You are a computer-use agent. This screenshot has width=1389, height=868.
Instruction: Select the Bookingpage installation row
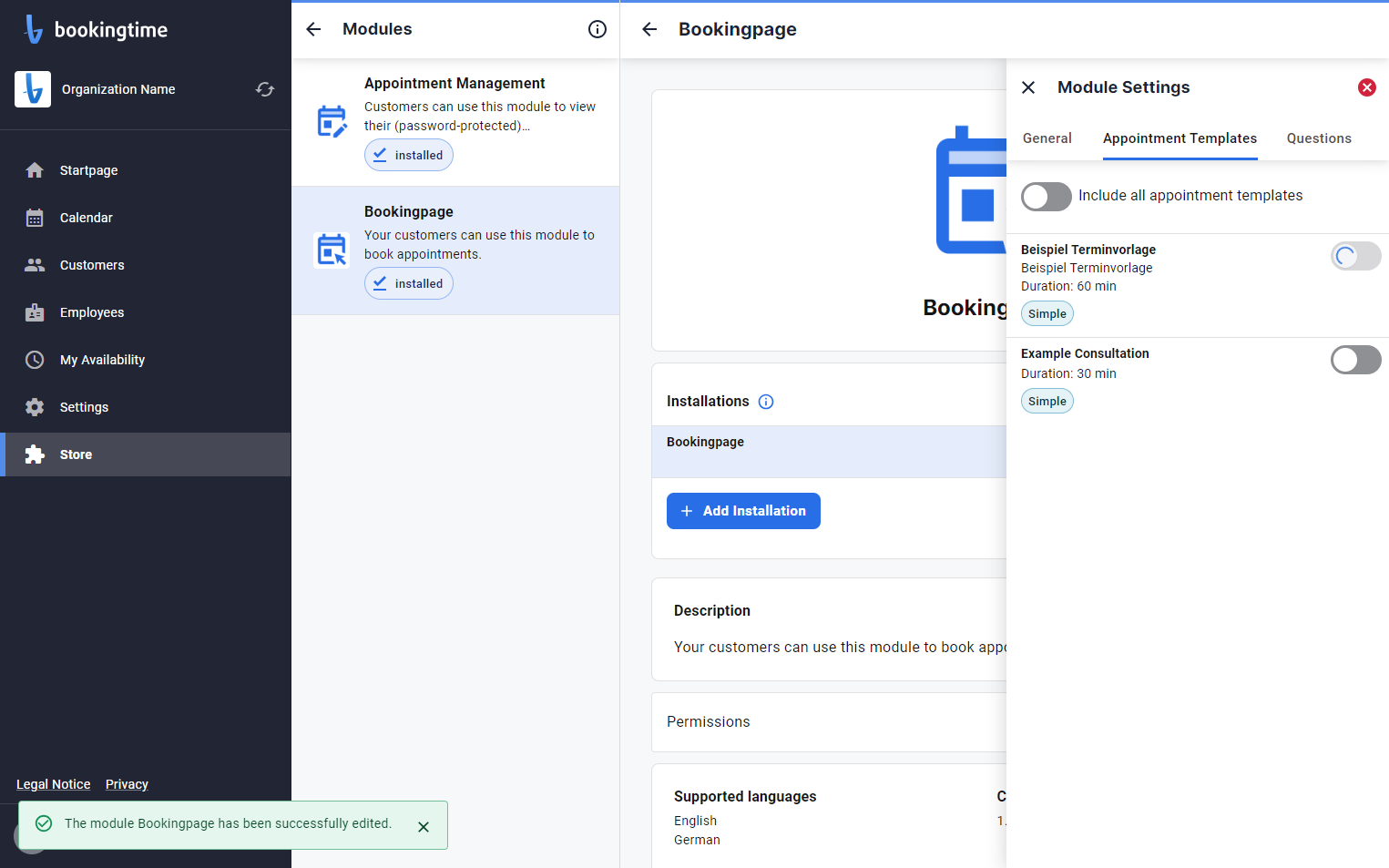click(829, 452)
